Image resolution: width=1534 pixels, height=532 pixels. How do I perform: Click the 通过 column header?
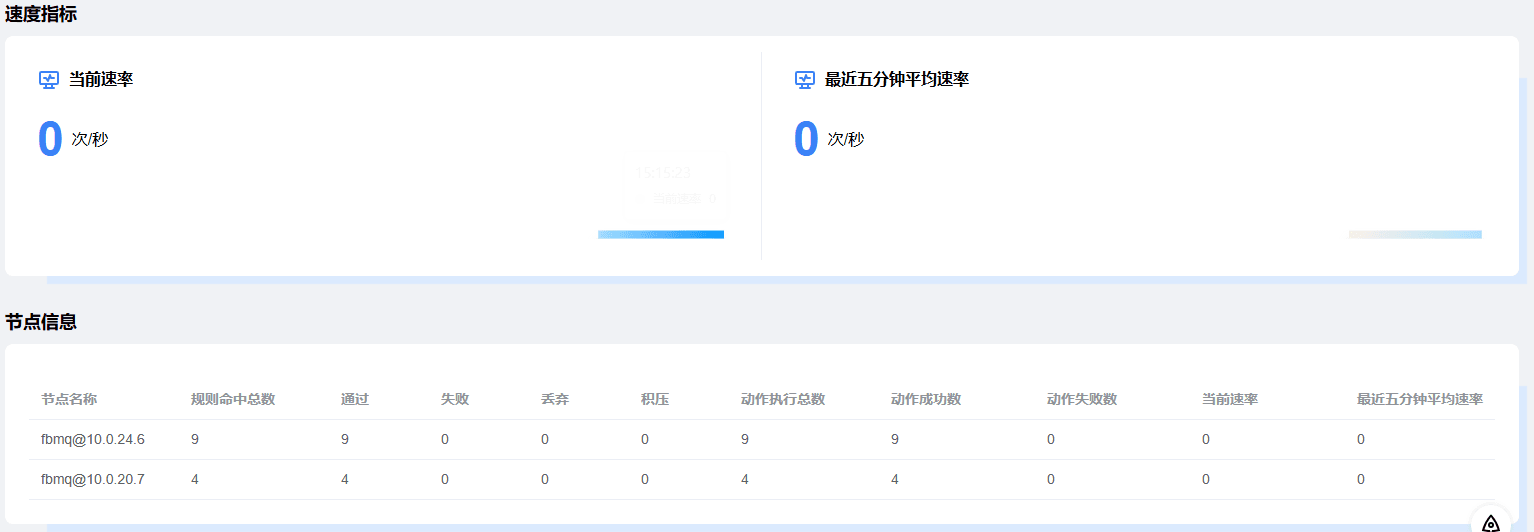pyautogui.click(x=355, y=399)
